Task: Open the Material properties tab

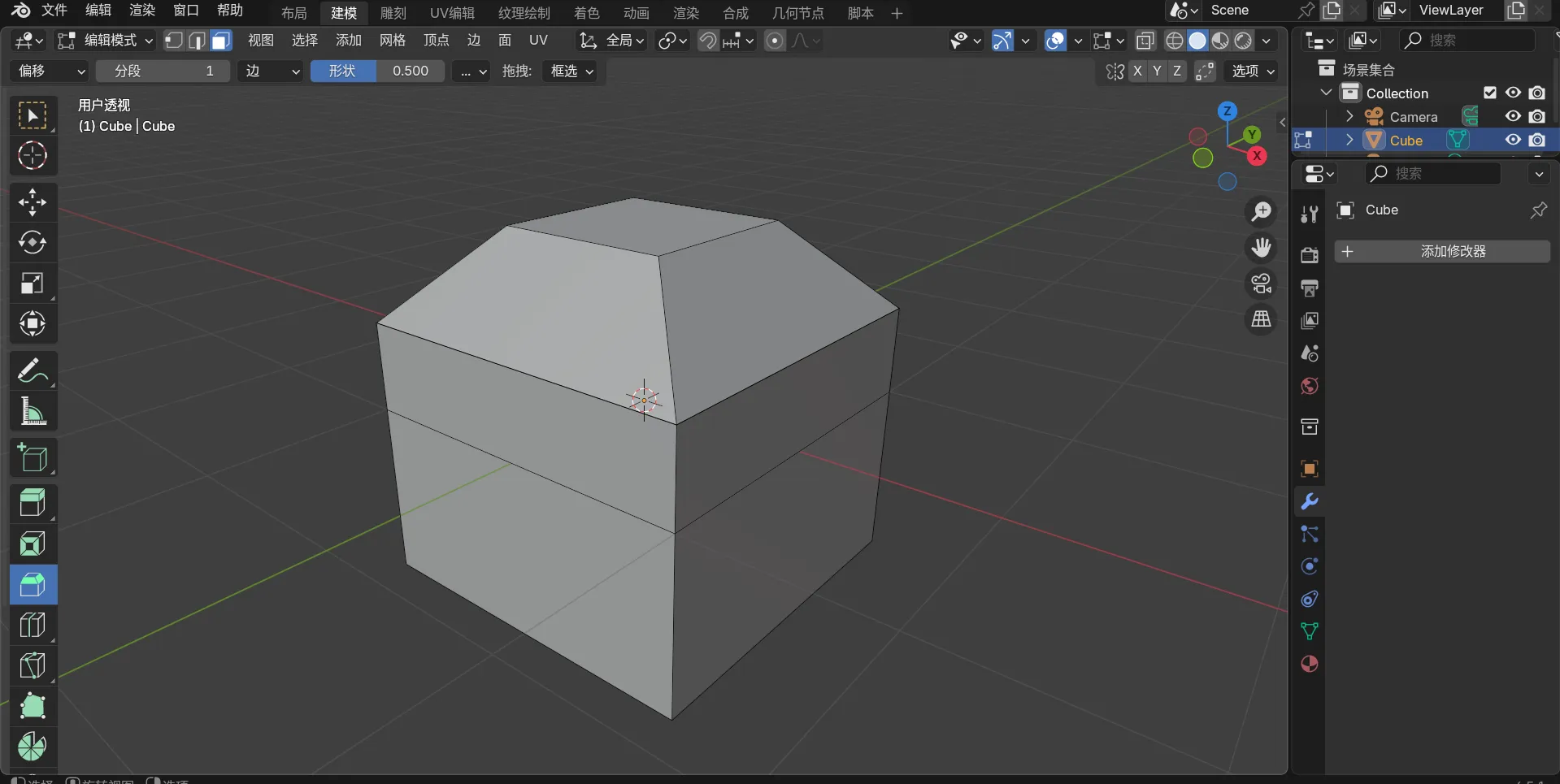Action: pyautogui.click(x=1309, y=664)
